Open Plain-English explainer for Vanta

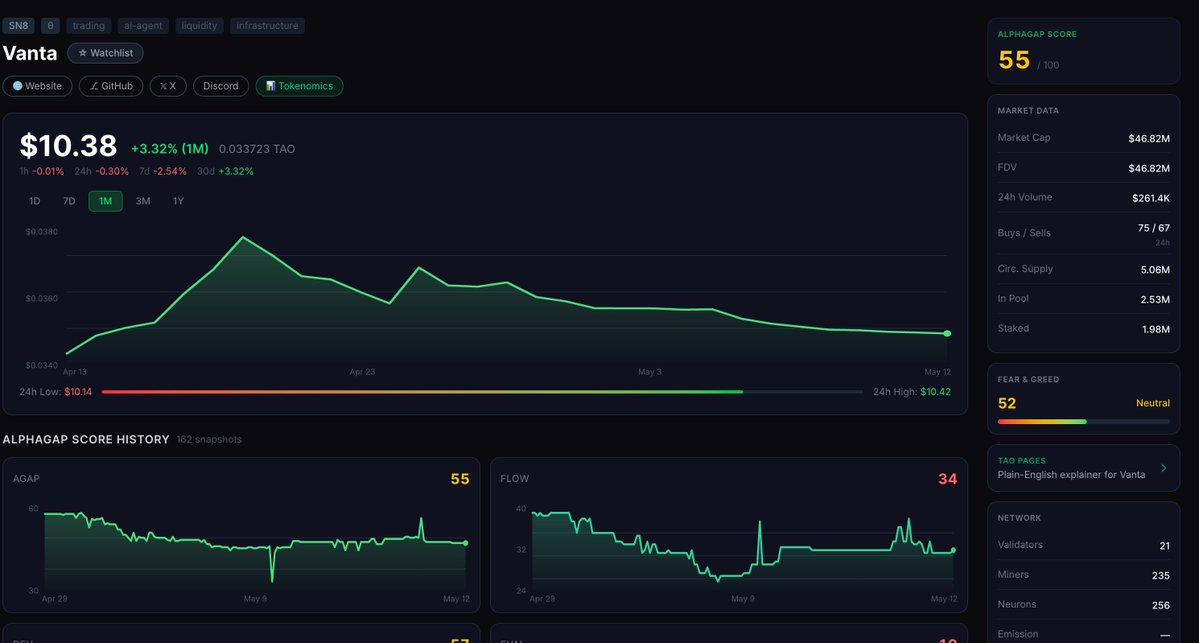coord(1071,475)
